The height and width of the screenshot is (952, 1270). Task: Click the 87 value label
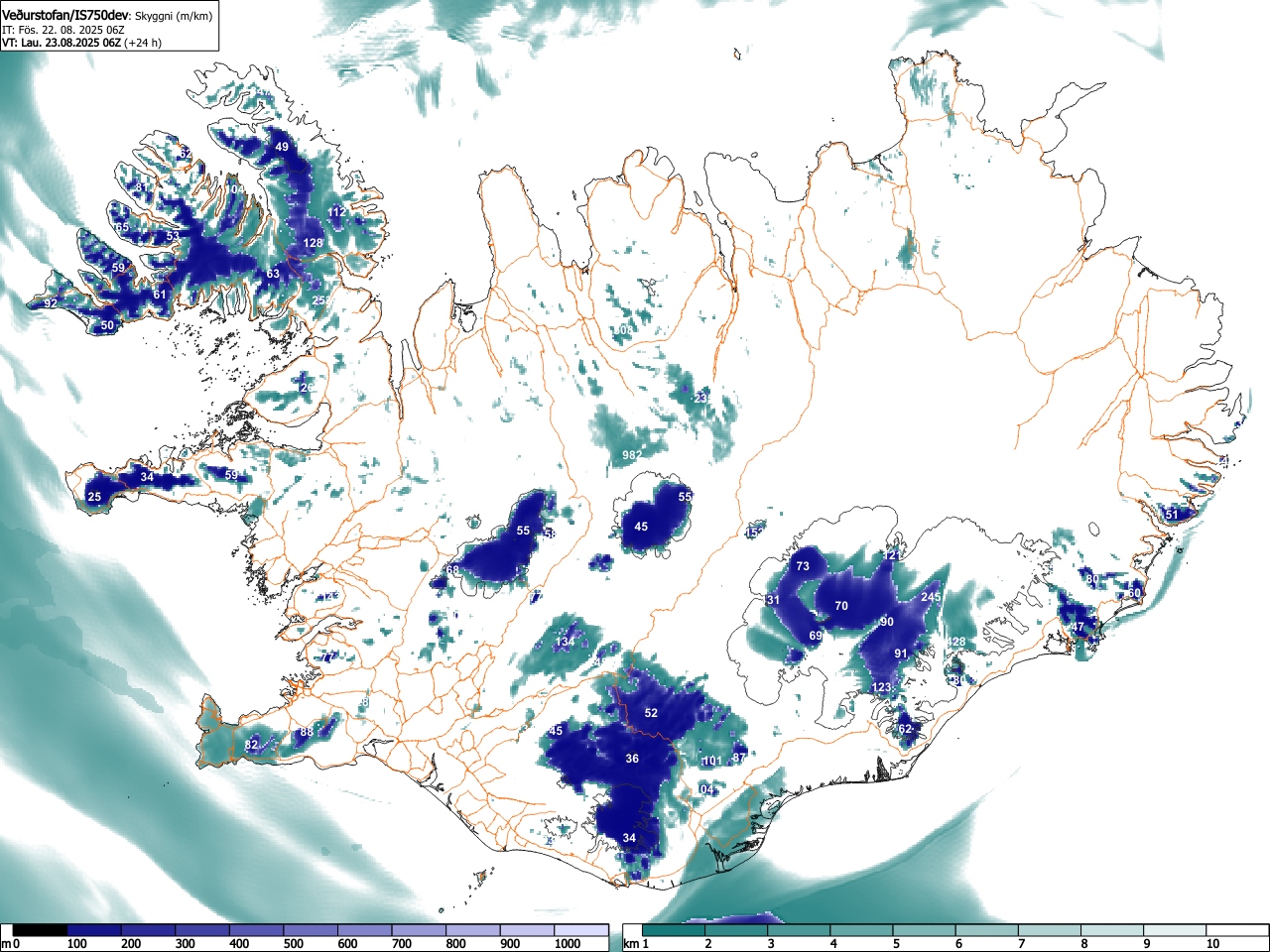pyautogui.click(x=738, y=758)
